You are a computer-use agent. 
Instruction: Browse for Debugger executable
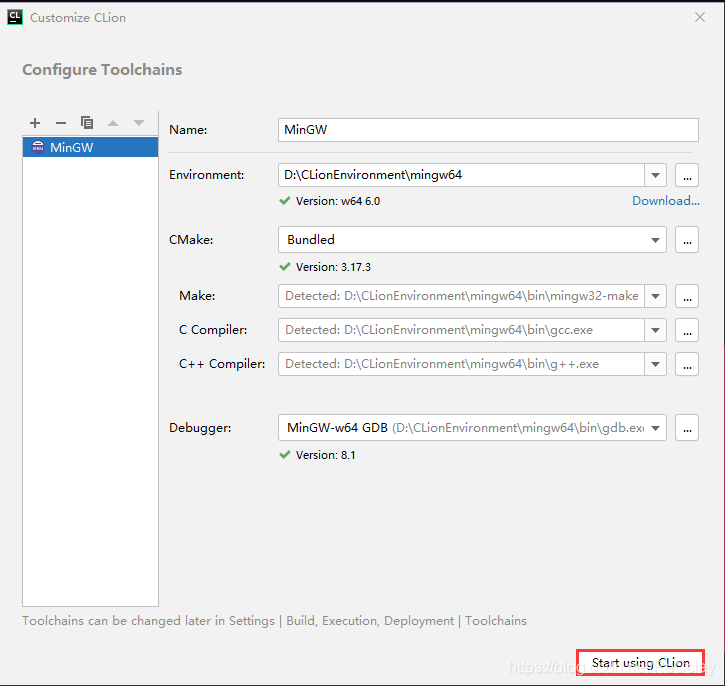tap(687, 428)
